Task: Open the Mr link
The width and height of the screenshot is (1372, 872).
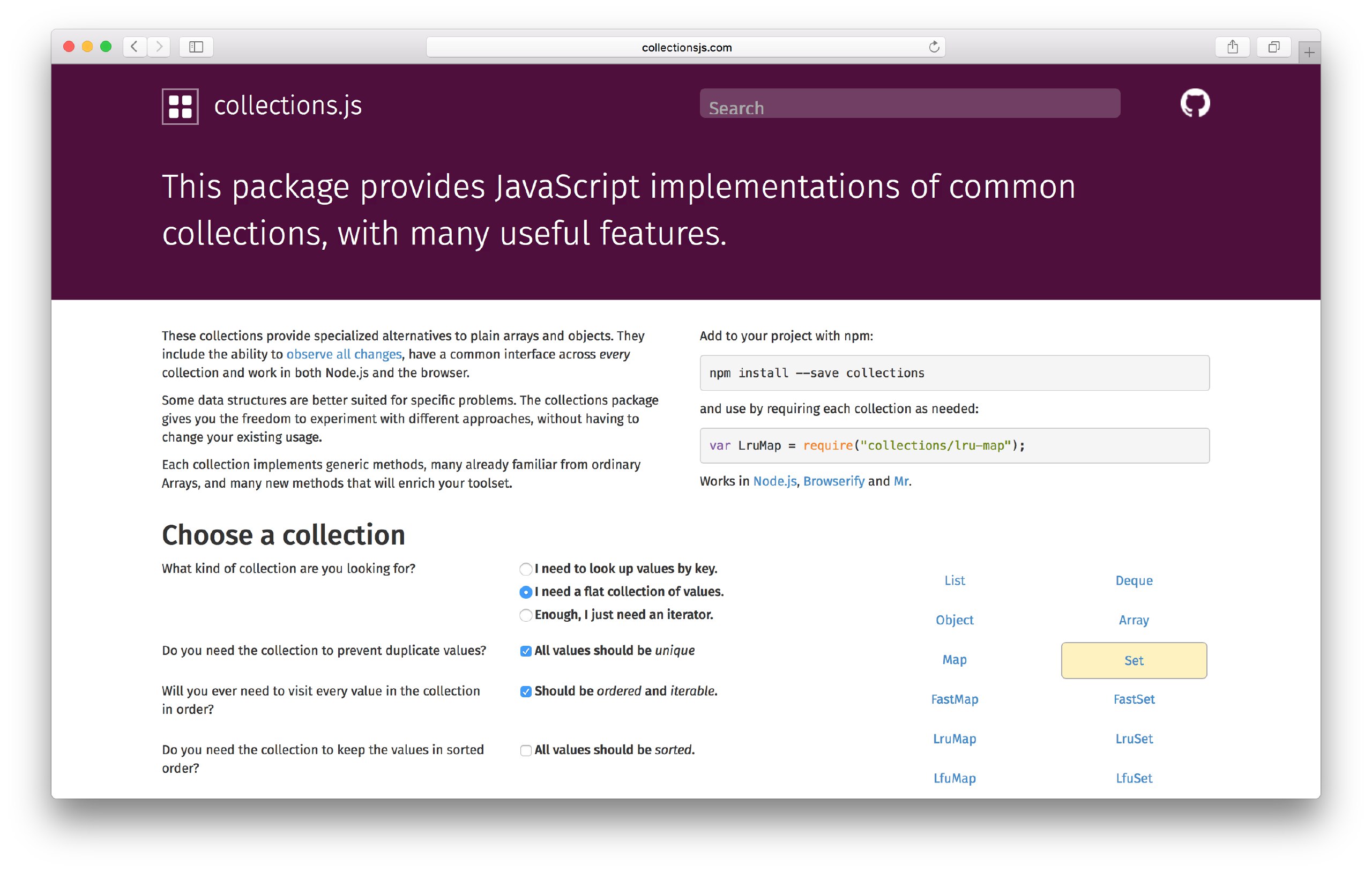Action: 901,481
